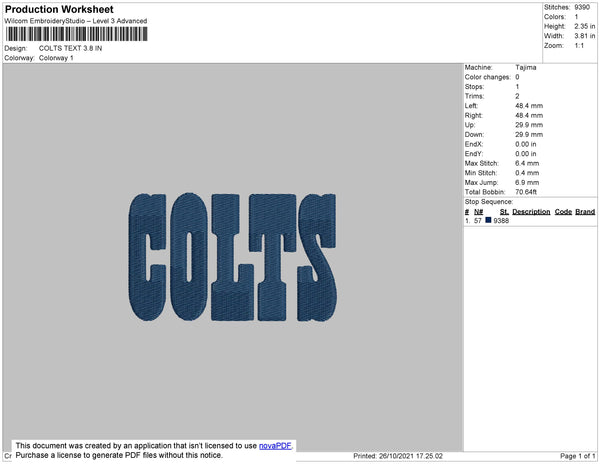Select the Production Worksheet title

click(59, 10)
